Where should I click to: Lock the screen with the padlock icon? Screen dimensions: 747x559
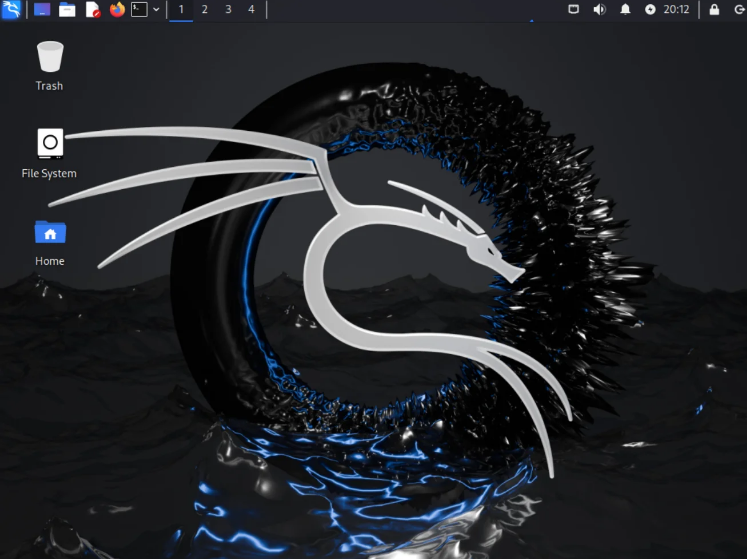714,10
